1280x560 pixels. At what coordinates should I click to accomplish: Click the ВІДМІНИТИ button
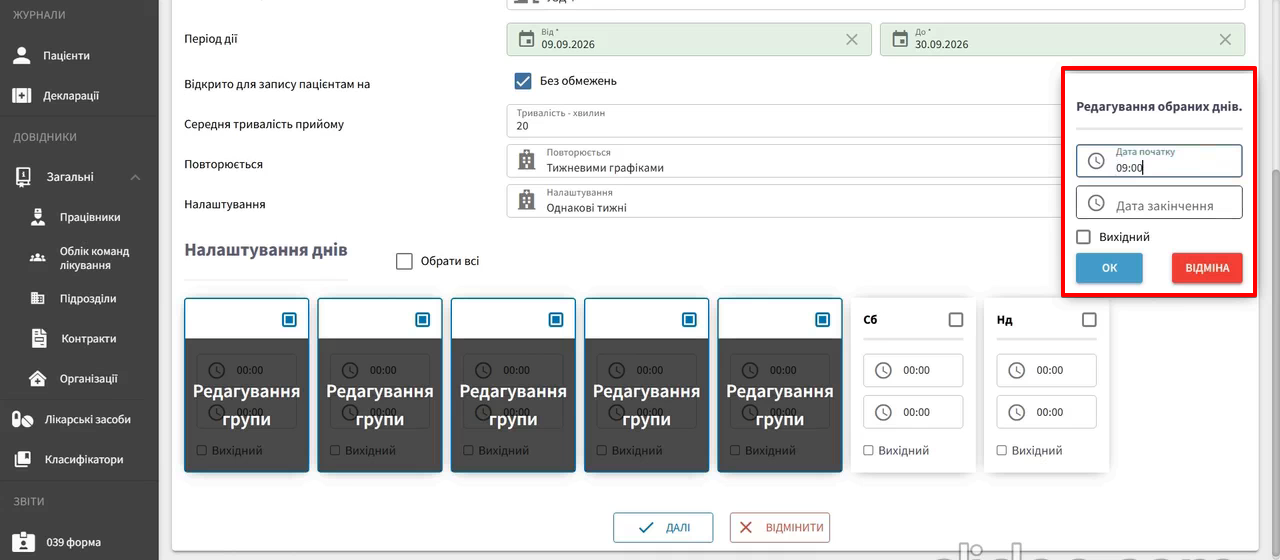(780, 527)
